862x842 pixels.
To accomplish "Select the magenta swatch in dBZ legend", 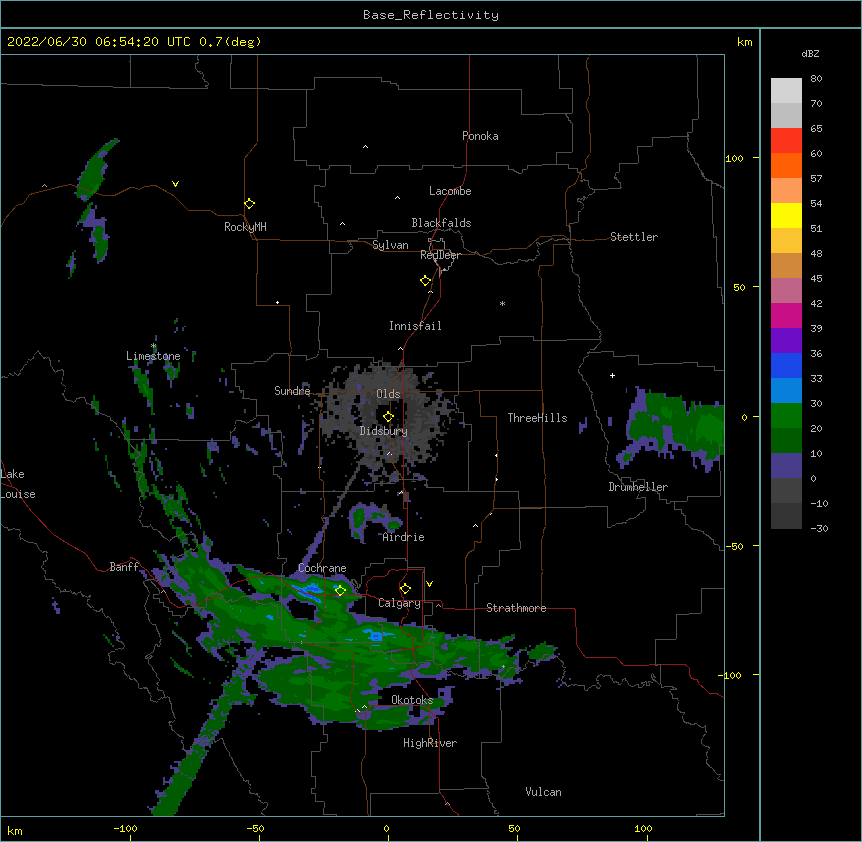I will [x=786, y=315].
